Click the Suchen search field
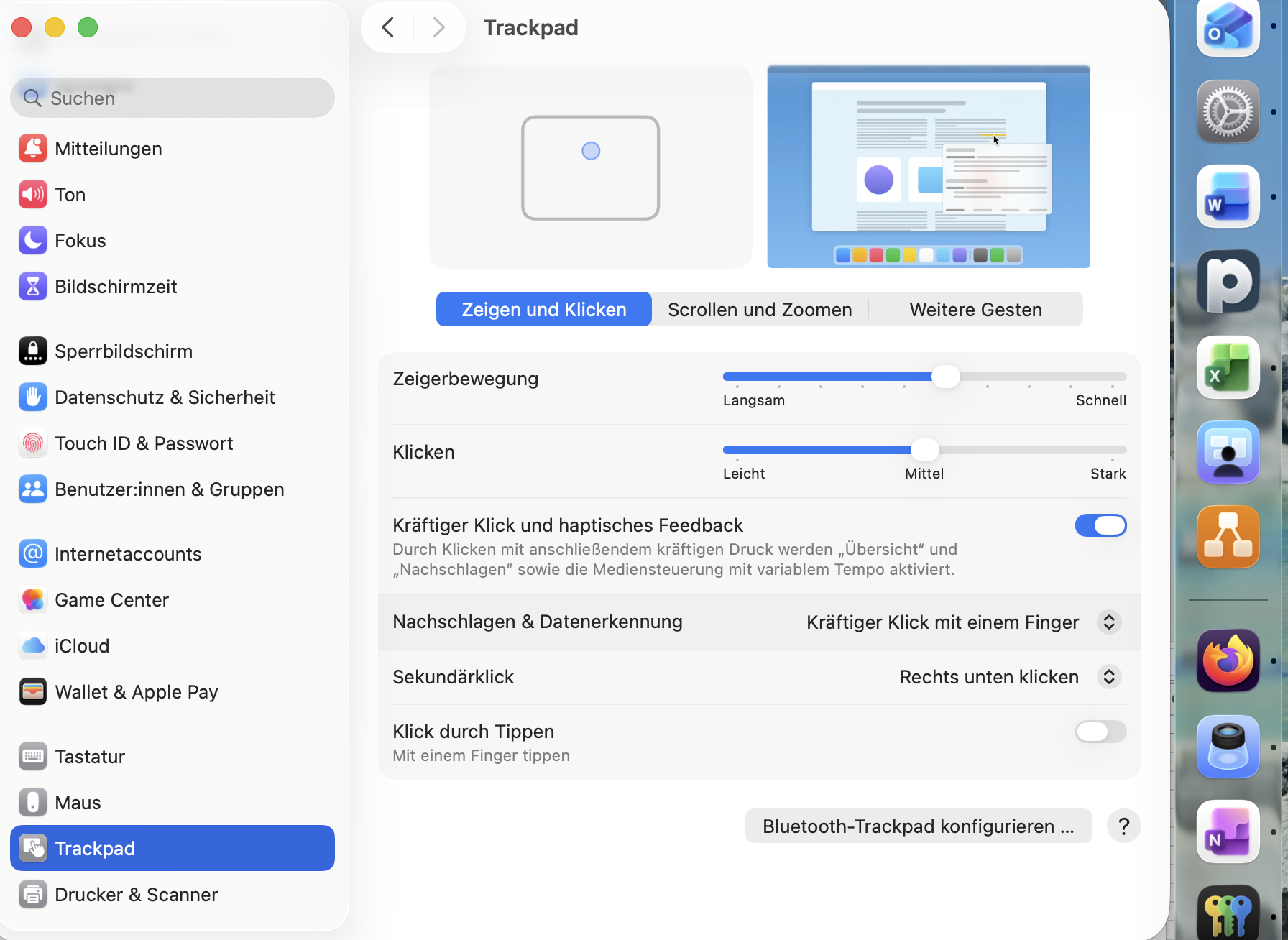 pyautogui.click(x=172, y=98)
